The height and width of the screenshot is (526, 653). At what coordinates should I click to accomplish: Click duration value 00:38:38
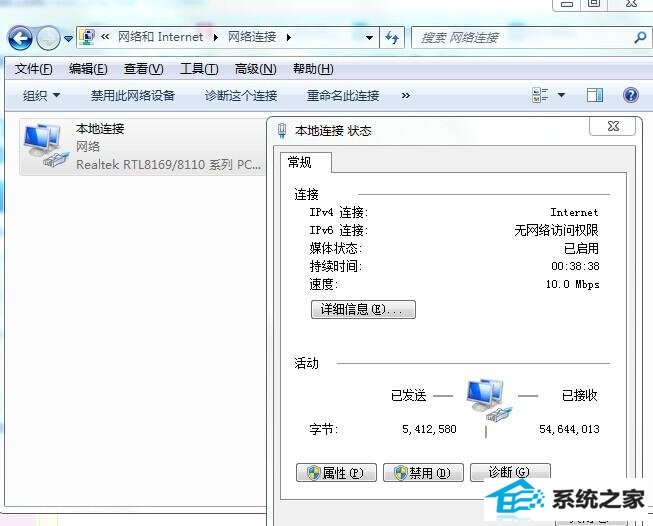point(575,266)
